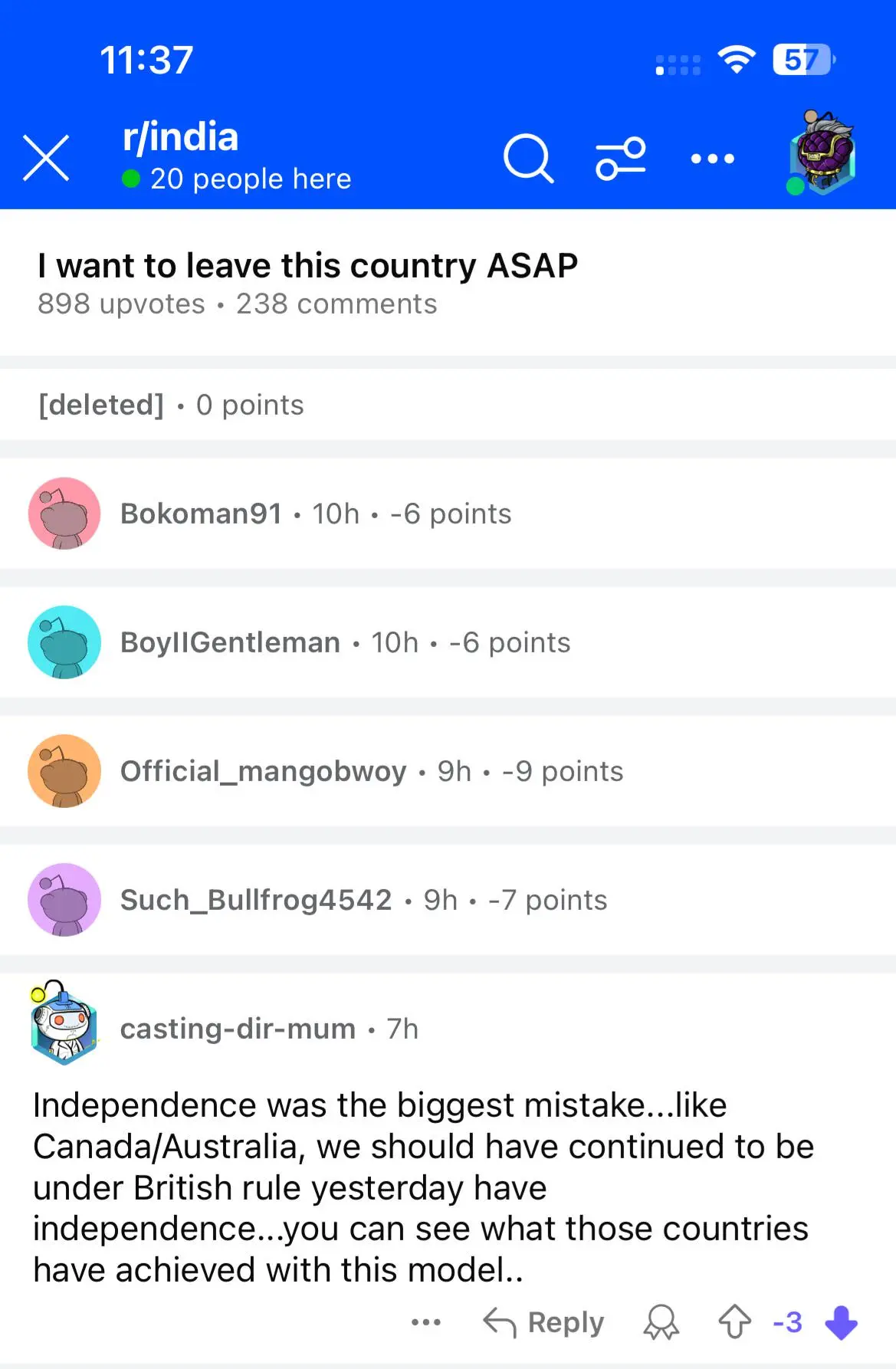
Task: Give an award to casting-dir-mum's comment
Action: click(661, 1321)
